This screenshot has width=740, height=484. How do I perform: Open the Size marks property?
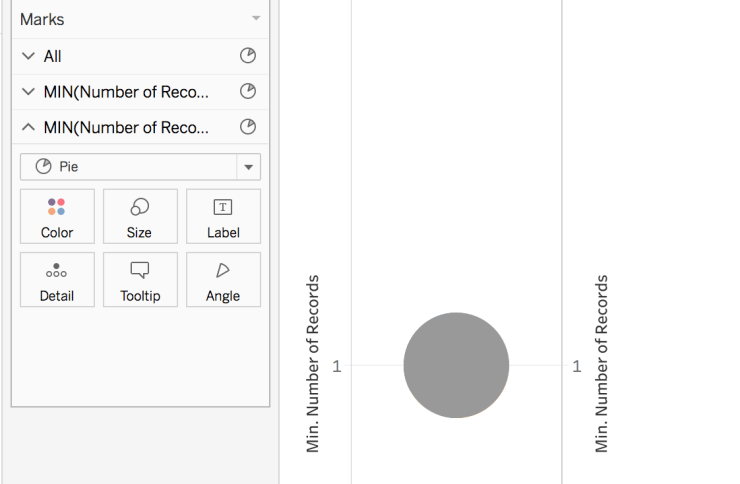(x=140, y=217)
